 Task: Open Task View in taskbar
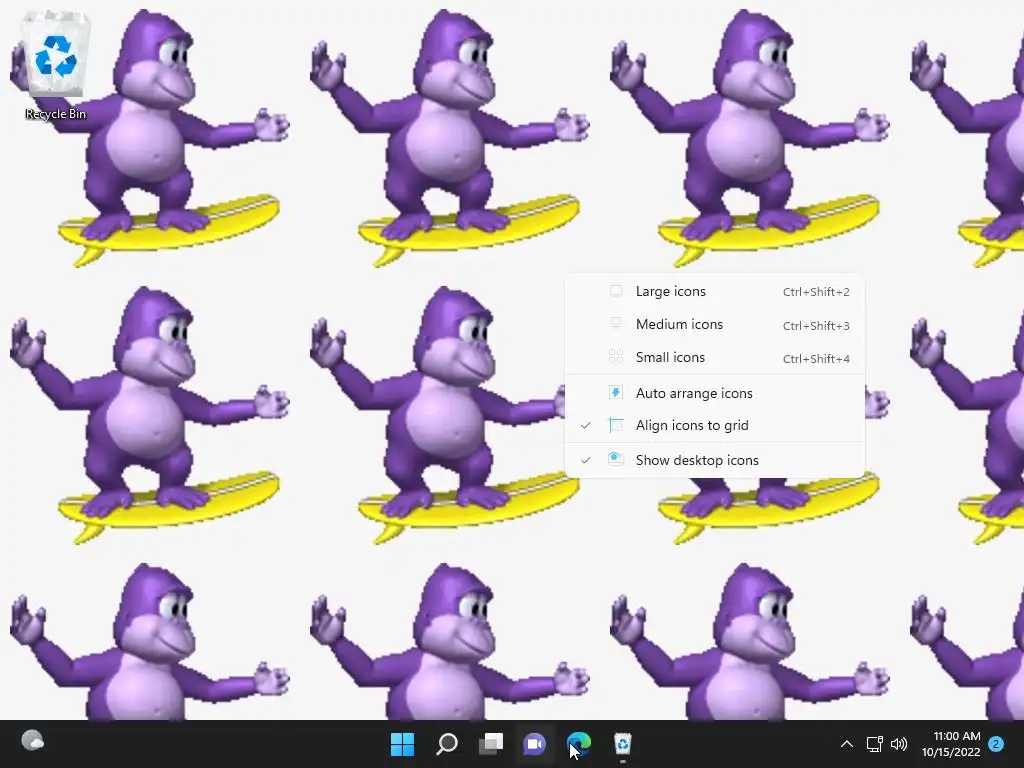coord(491,744)
